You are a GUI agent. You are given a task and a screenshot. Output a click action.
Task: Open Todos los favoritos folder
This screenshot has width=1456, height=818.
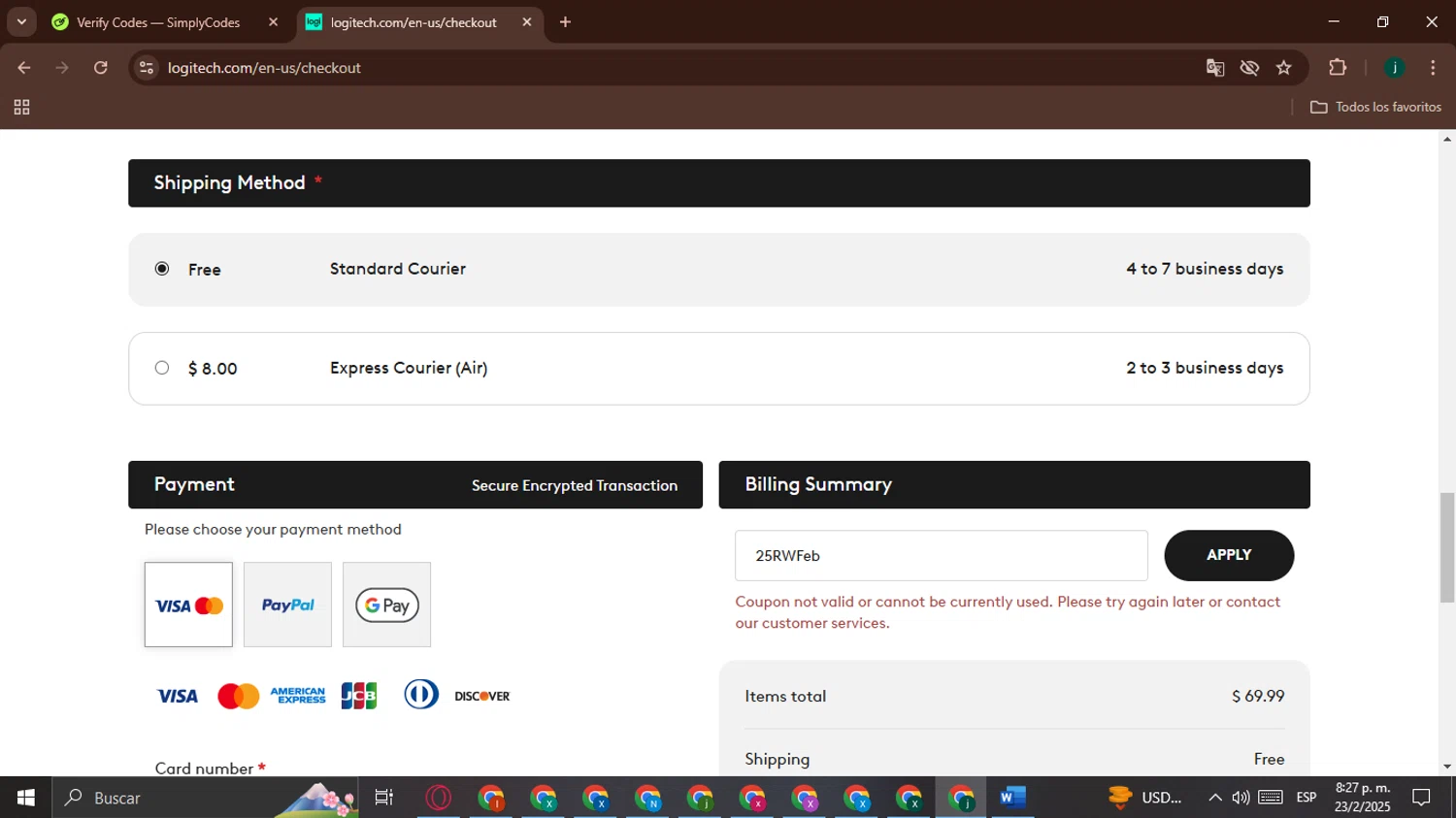pos(1375,107)
